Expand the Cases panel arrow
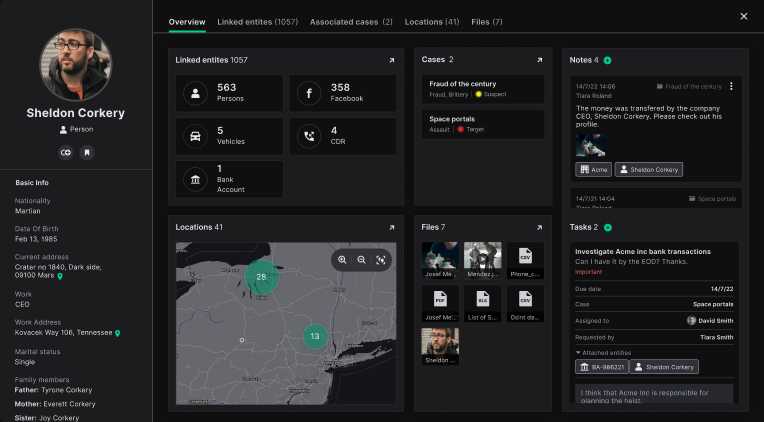Screen dimensions: 764x422 (x=539, y=60)
